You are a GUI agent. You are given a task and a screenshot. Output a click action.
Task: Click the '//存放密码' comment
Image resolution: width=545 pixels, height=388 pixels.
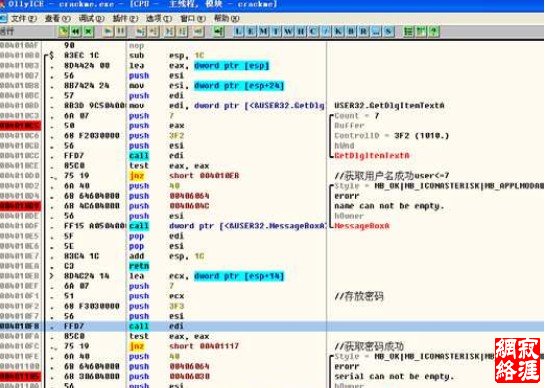point(359,296)
